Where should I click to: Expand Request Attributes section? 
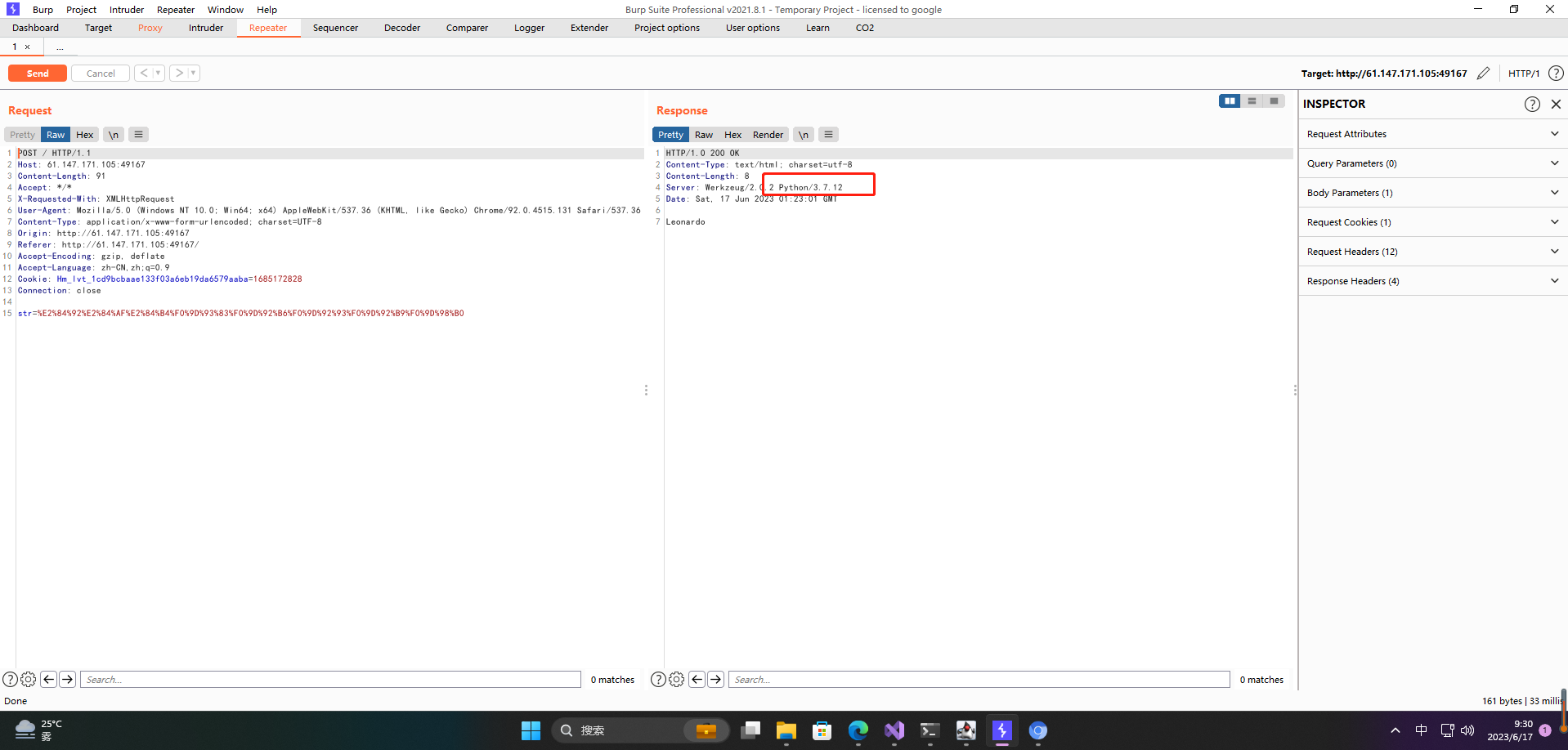pyautogui.click(x=1432, y=134)
